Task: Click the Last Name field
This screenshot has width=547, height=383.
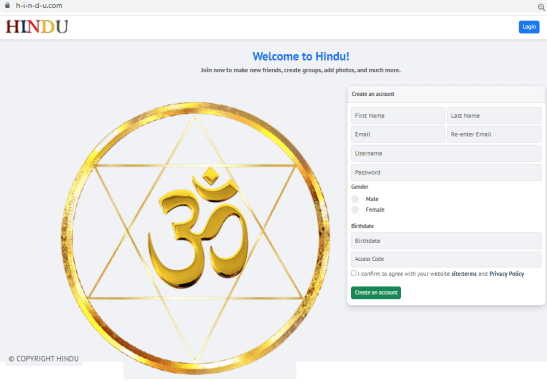Action: point(494,115)
